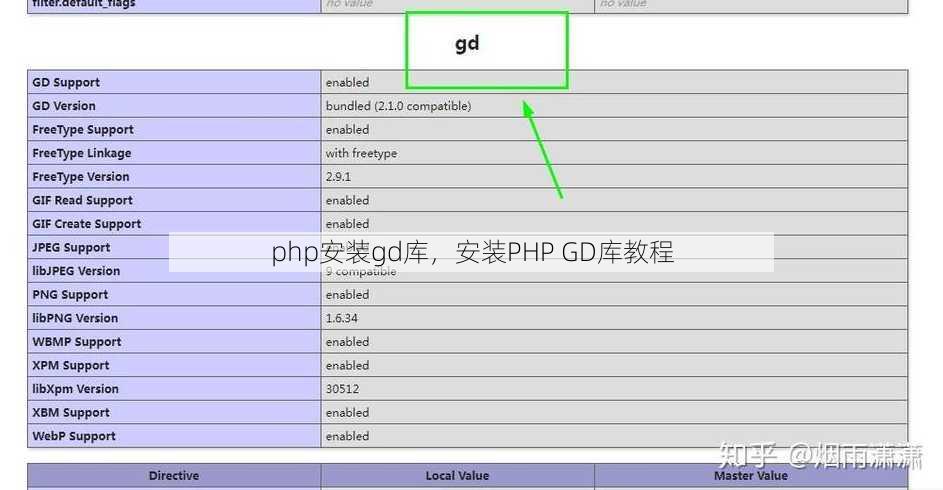Select the "GD Version" label cell
Viewport: 943px width, 490px height.
coord(174,106)
